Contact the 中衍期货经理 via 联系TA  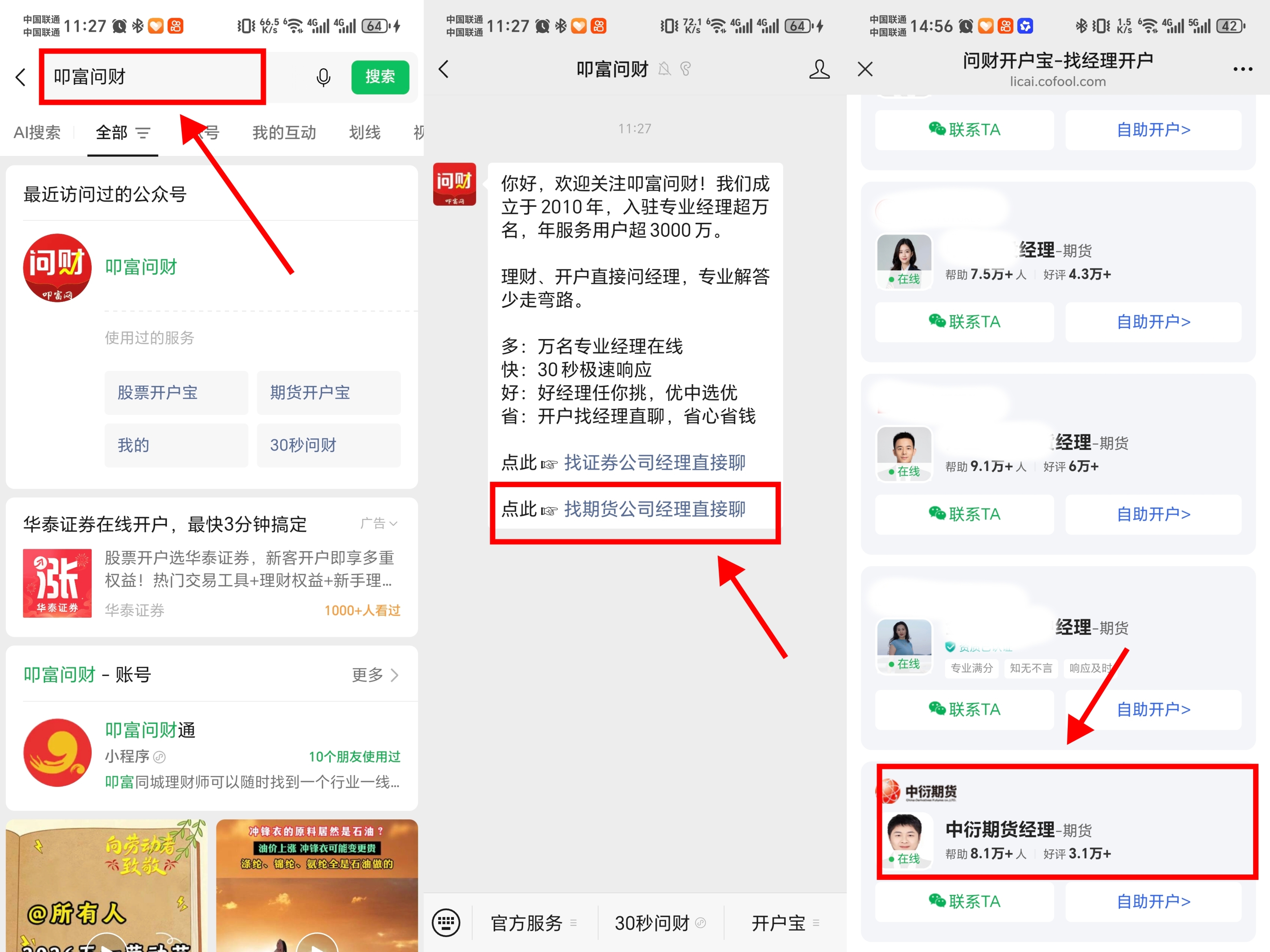965,902
